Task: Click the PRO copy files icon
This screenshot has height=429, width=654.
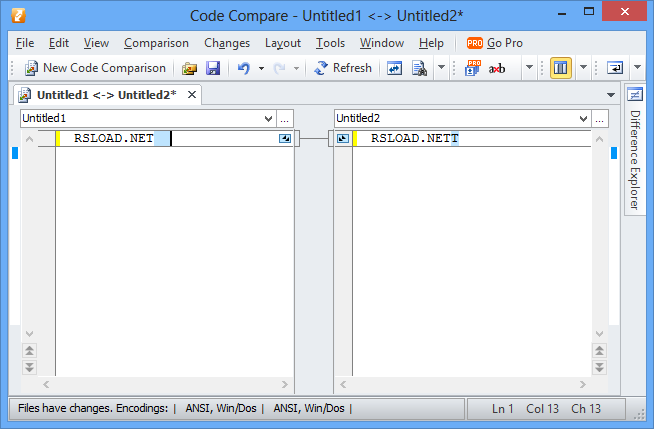Action: (473, 68)
